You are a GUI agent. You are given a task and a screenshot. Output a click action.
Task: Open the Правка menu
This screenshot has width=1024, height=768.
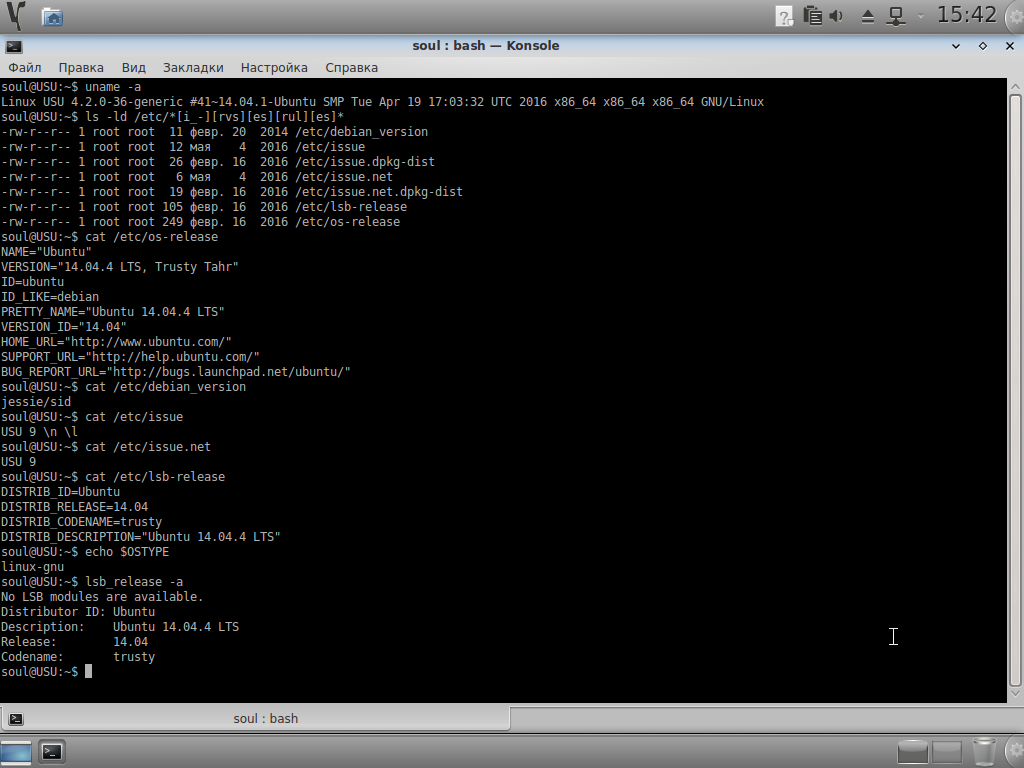[x=81, y=67]
